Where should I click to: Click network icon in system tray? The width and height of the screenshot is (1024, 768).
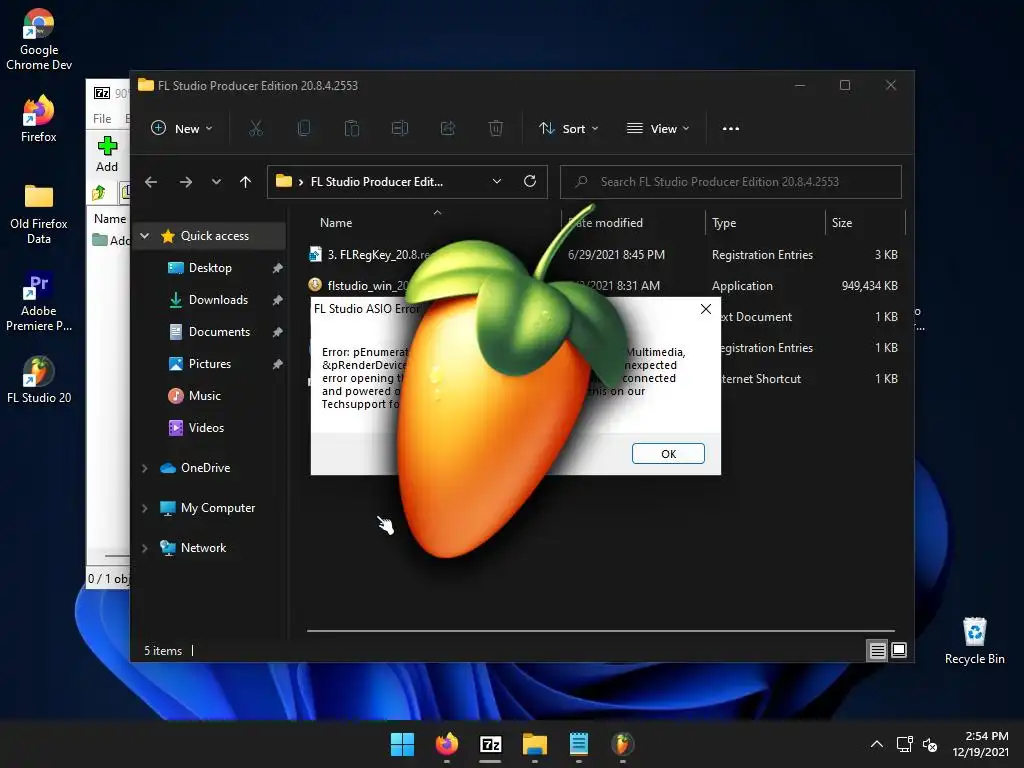coord(904,744)
